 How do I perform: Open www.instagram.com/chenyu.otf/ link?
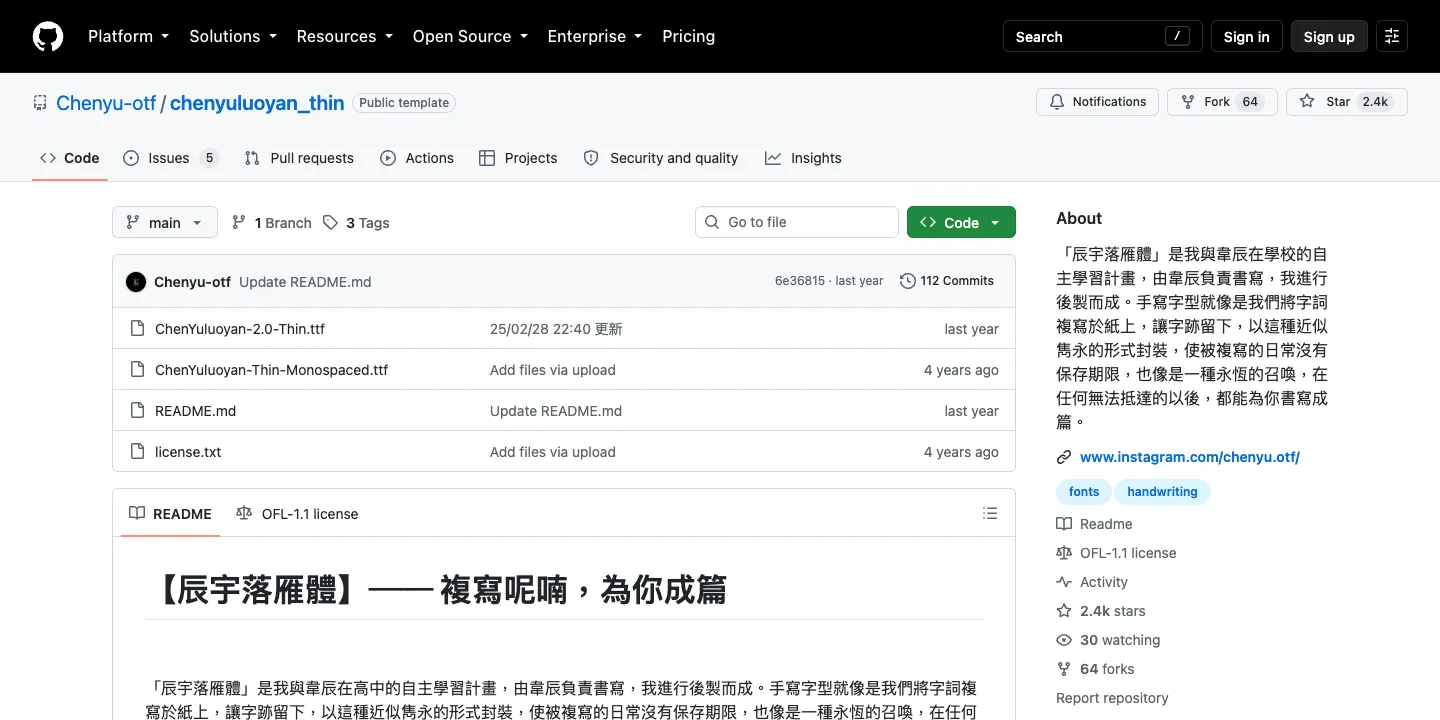(1190, 457)
